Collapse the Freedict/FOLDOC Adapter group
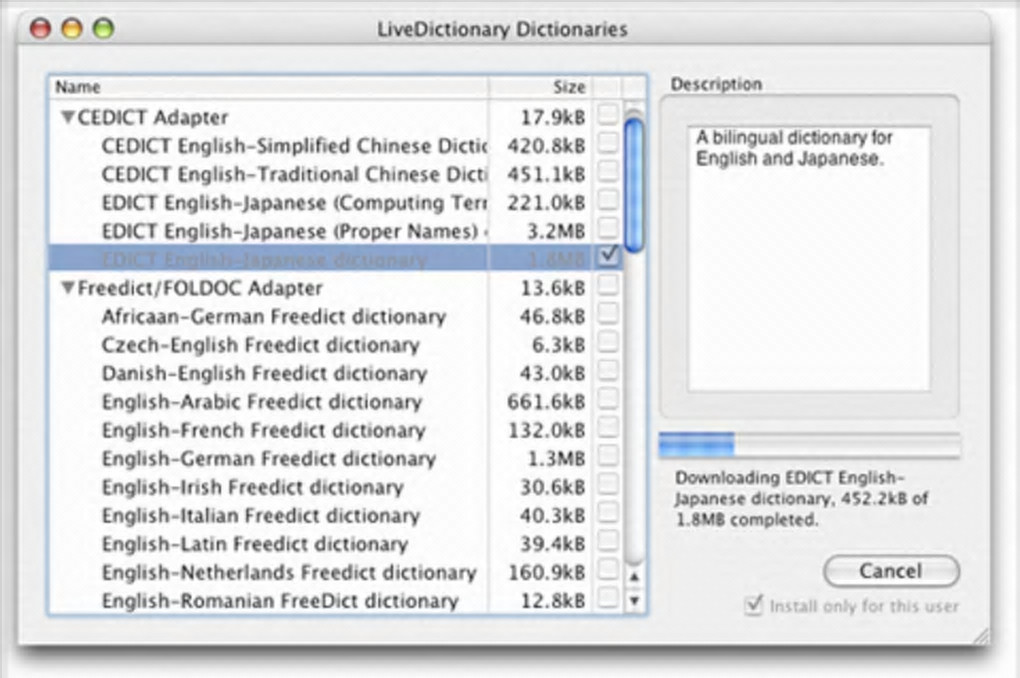 (68, 288)
